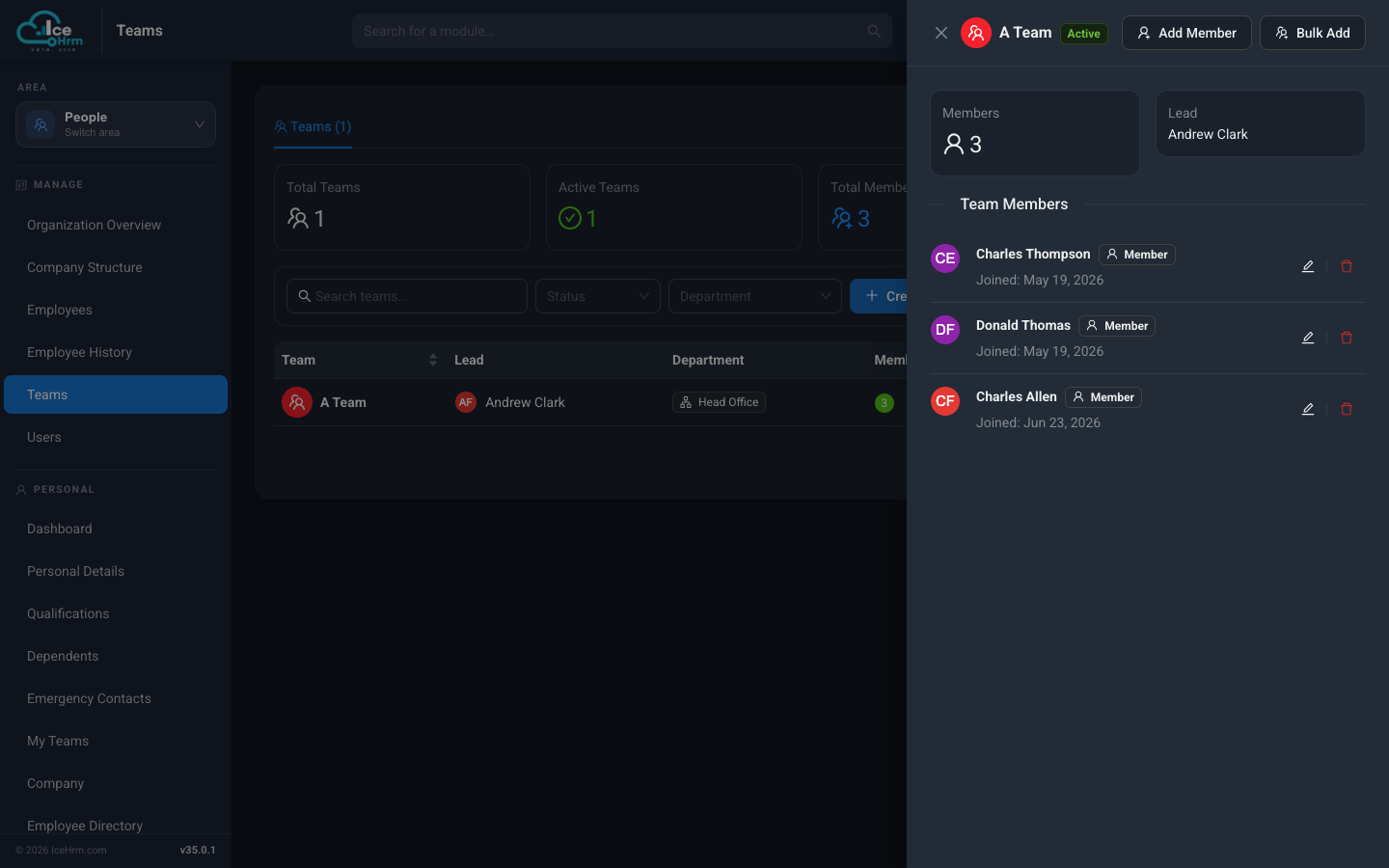The width and height of the screenshot is (1389, 868).
Task: Click the Lead Andrew Clark card
Action: coord(1261,123)
